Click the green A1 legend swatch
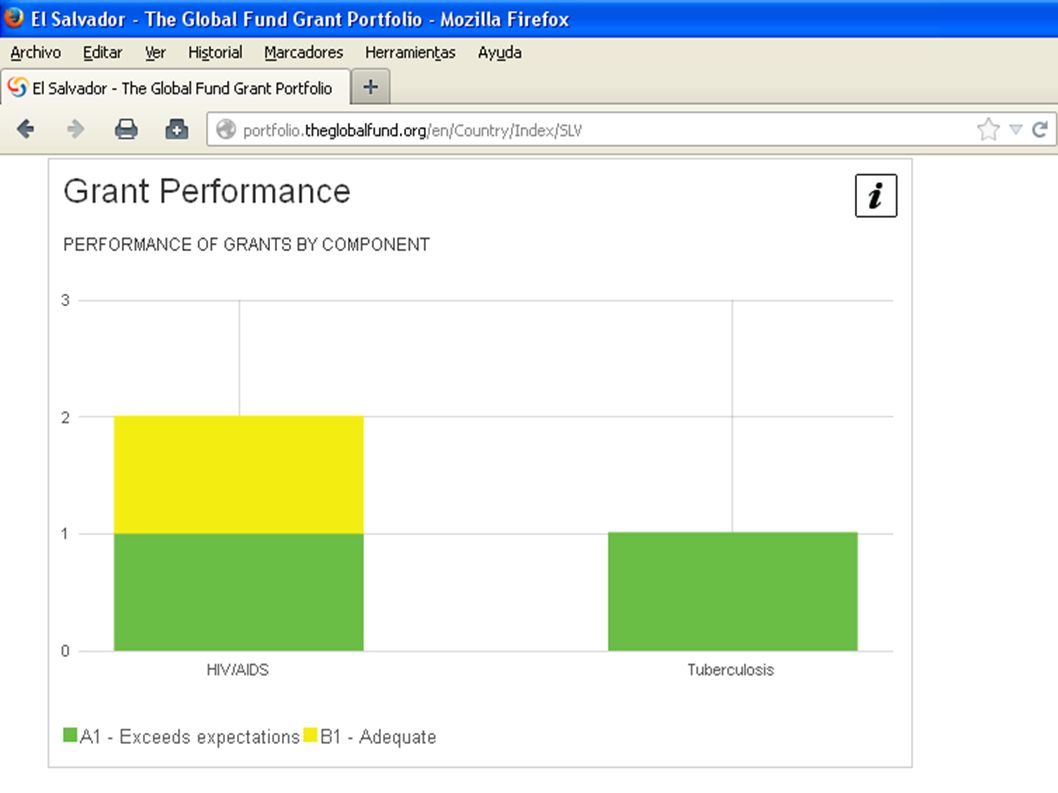The width and height of the screenshot is (1058, 793). pos(70,735)
